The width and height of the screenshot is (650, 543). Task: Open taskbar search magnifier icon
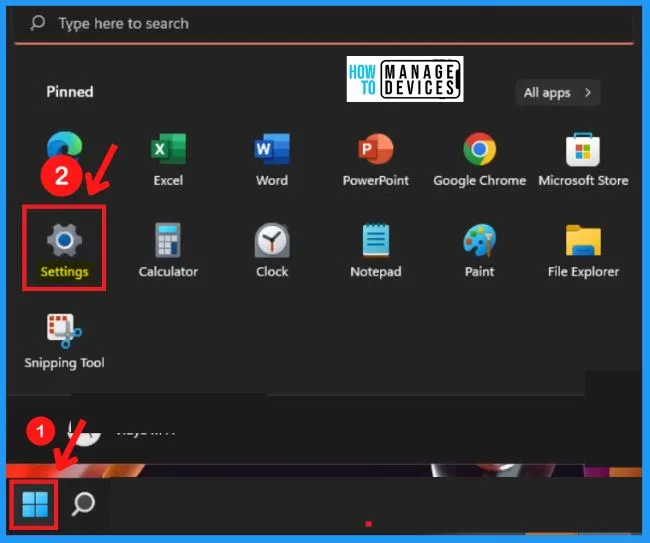pyautogui.click(x=83, y=504)
